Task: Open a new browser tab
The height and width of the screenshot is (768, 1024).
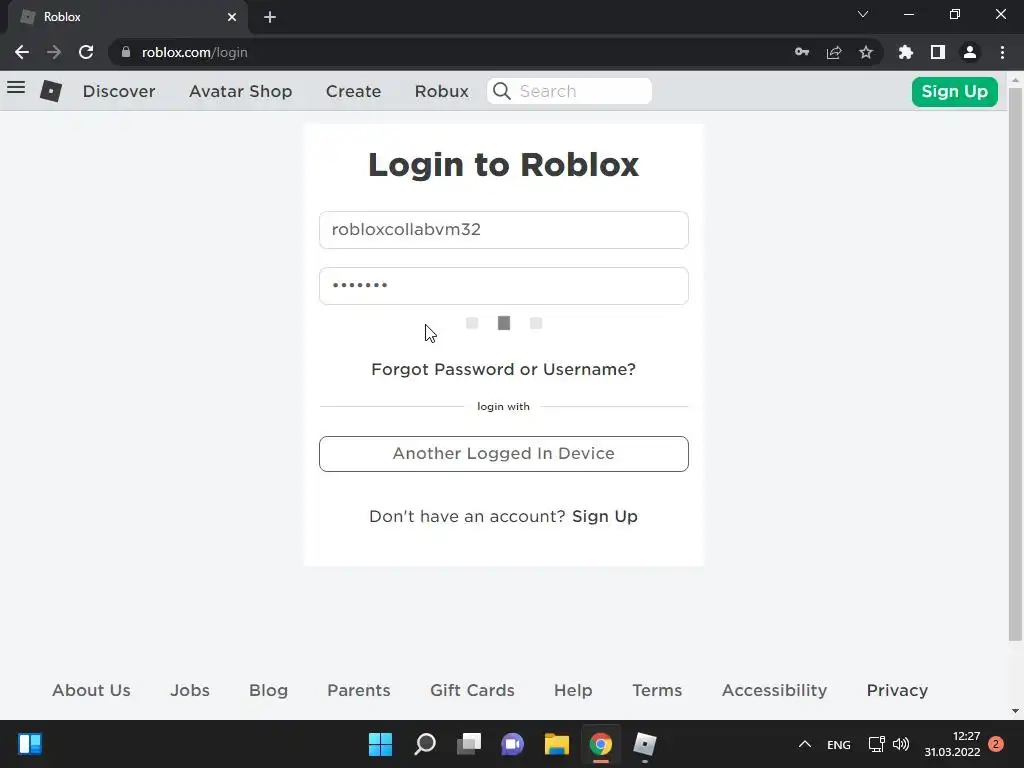Action: 270,17
